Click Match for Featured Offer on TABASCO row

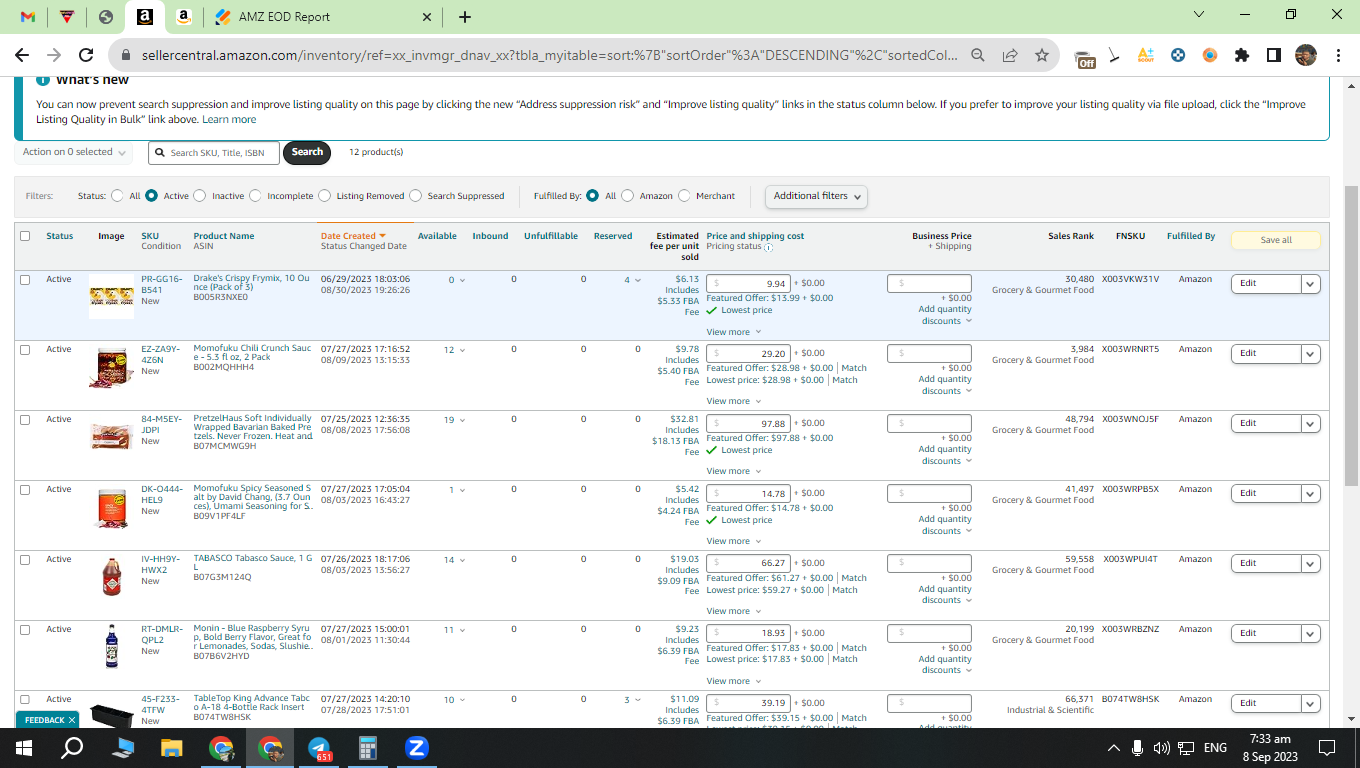[x=854, y=578]
